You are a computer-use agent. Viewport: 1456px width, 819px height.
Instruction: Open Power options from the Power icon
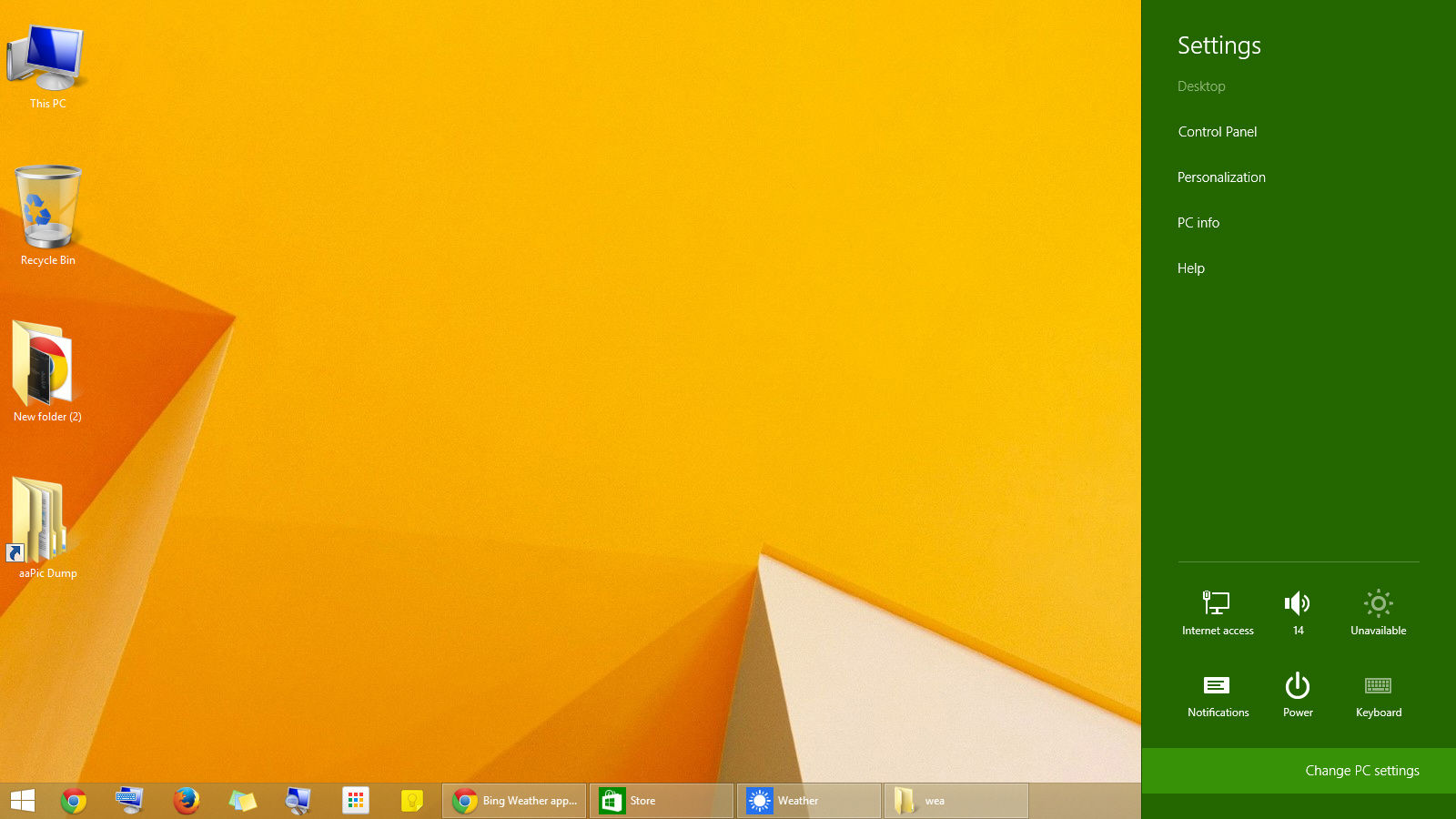click(x=1297, y=693)
